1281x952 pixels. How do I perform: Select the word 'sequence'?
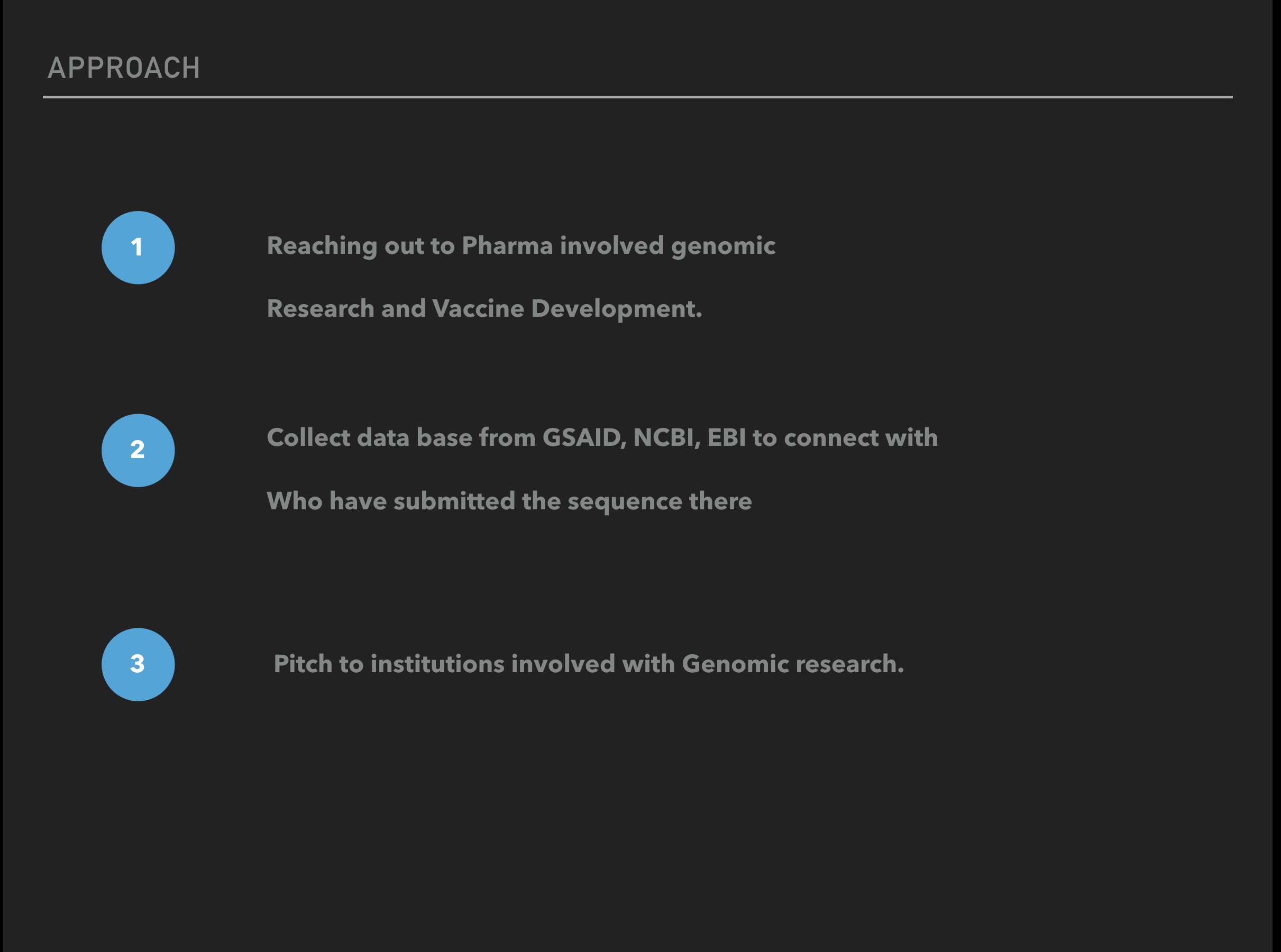click(x=625, y=502)
